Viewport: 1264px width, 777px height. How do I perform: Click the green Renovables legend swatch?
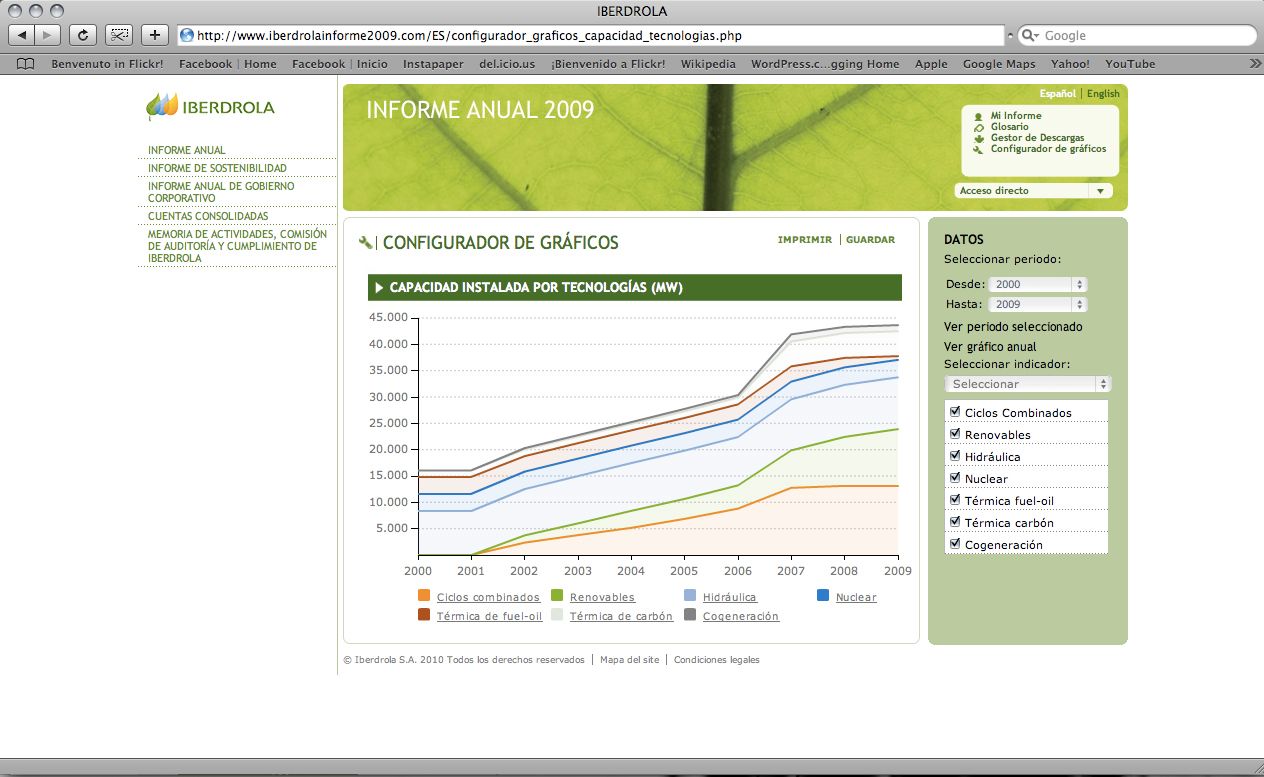[x=557, y=596]
